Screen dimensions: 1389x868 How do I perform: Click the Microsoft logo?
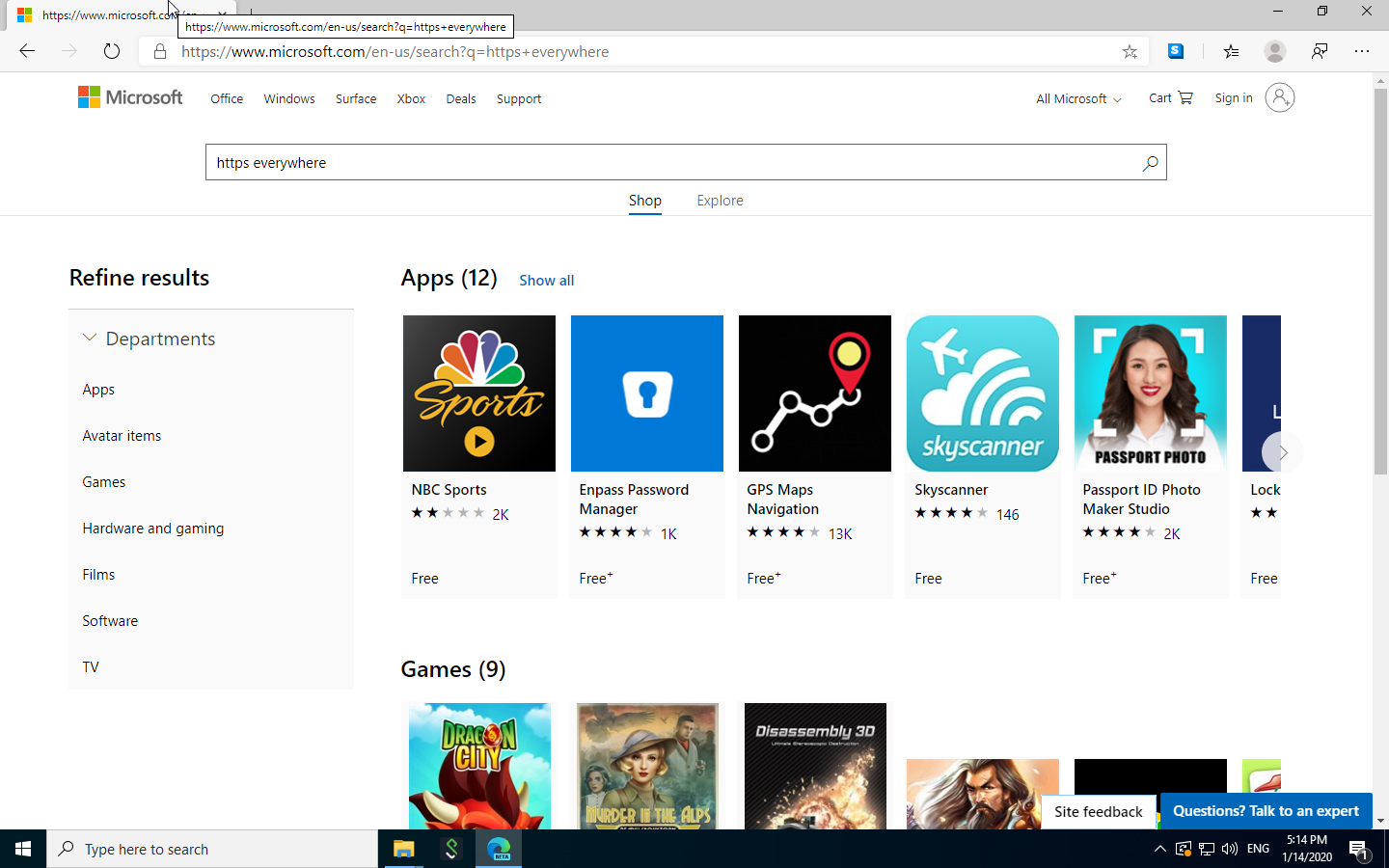coord(129,96)
